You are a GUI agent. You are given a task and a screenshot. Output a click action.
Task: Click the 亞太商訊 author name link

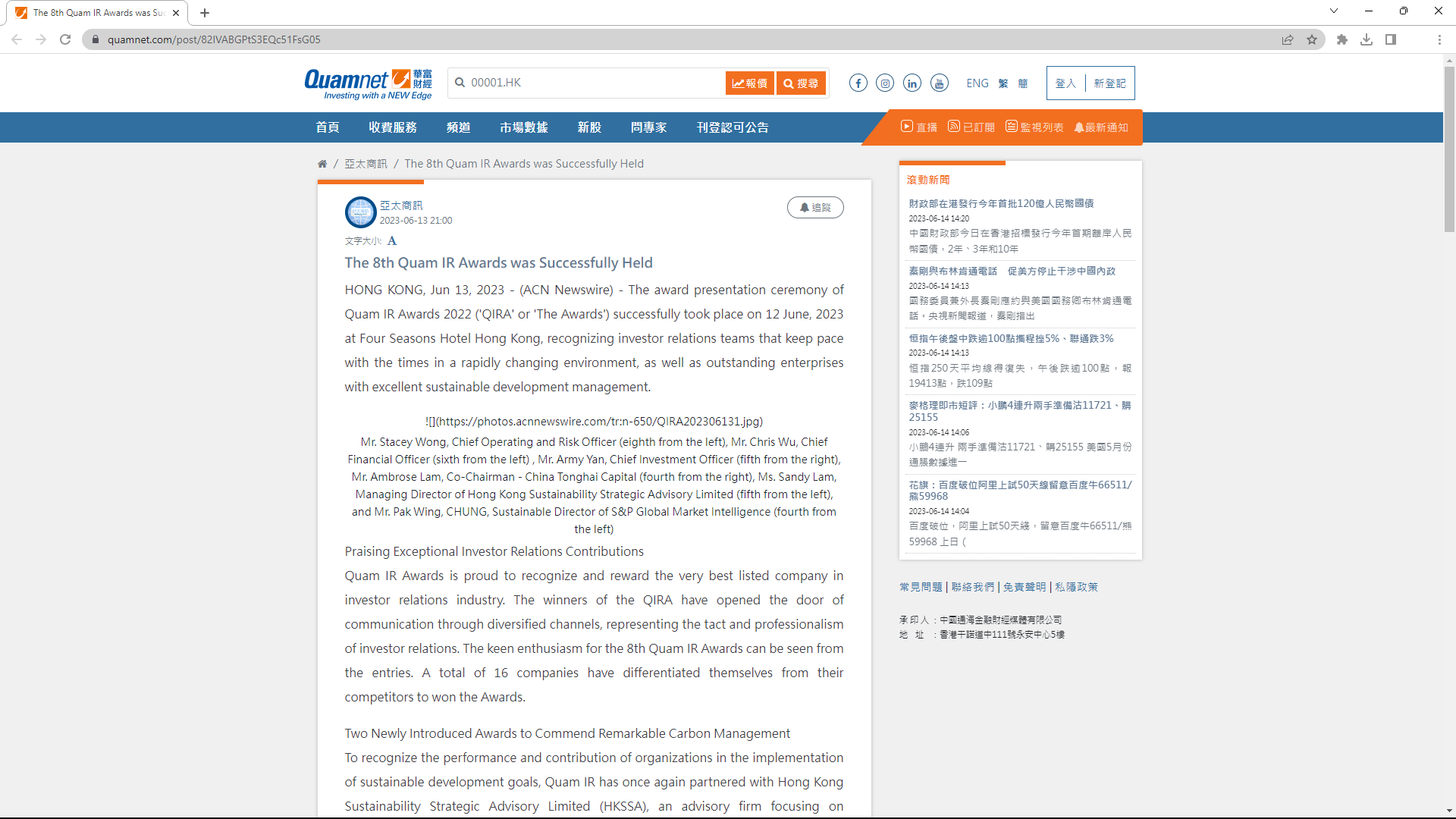tap(401, 206)
